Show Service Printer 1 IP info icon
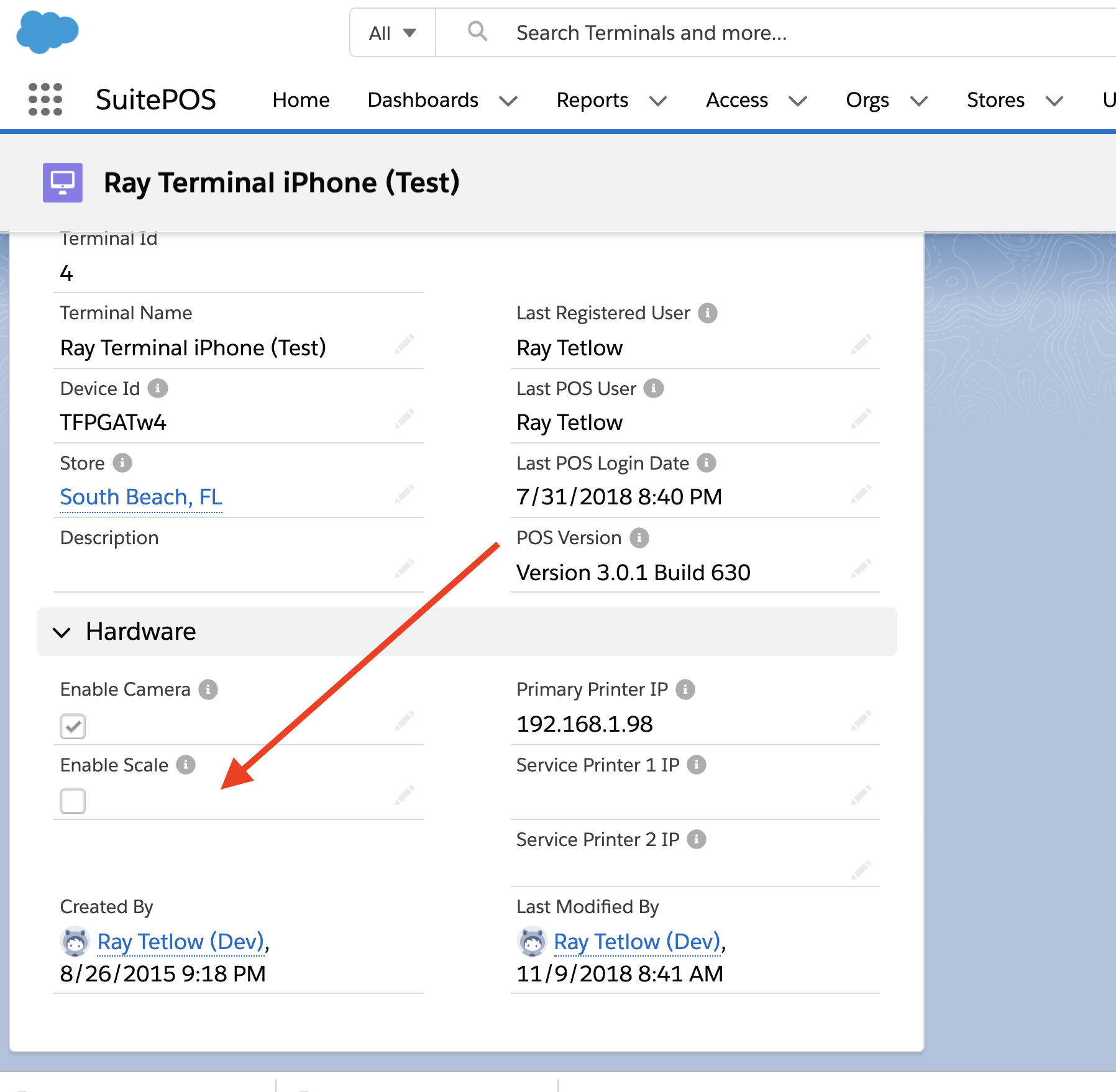The height and width of the screenshot is (1092, 1116). (697, 765)
